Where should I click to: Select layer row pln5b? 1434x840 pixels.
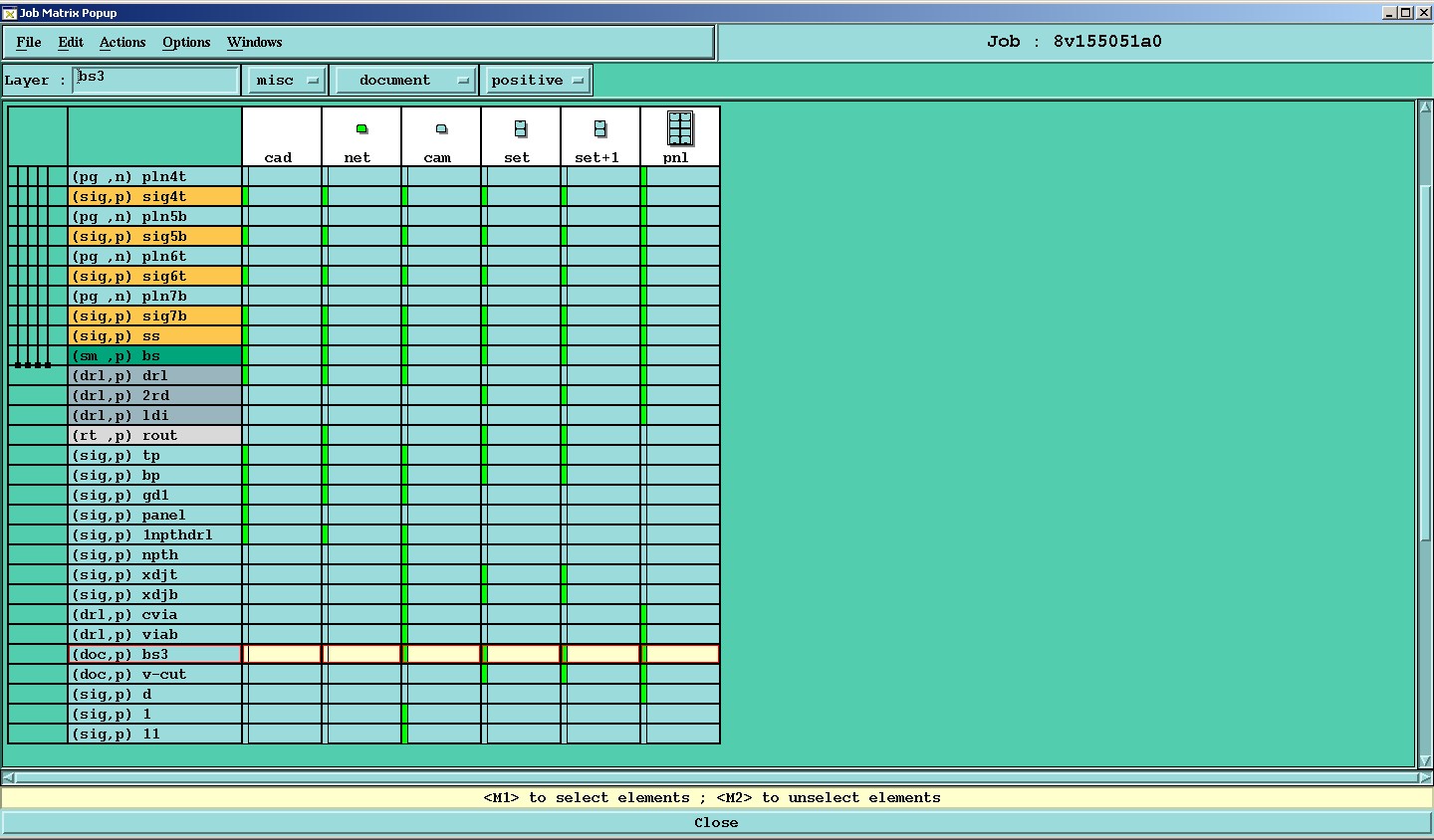154,216
